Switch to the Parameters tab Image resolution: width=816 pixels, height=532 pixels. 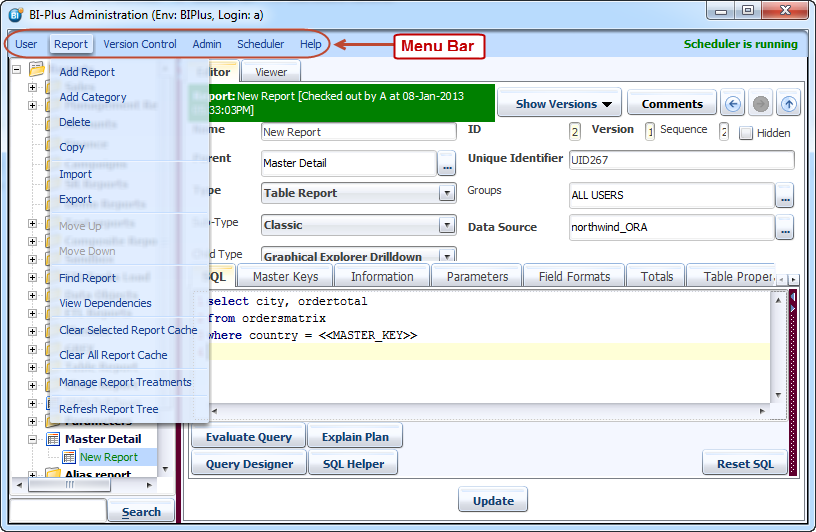pos(477,276)
